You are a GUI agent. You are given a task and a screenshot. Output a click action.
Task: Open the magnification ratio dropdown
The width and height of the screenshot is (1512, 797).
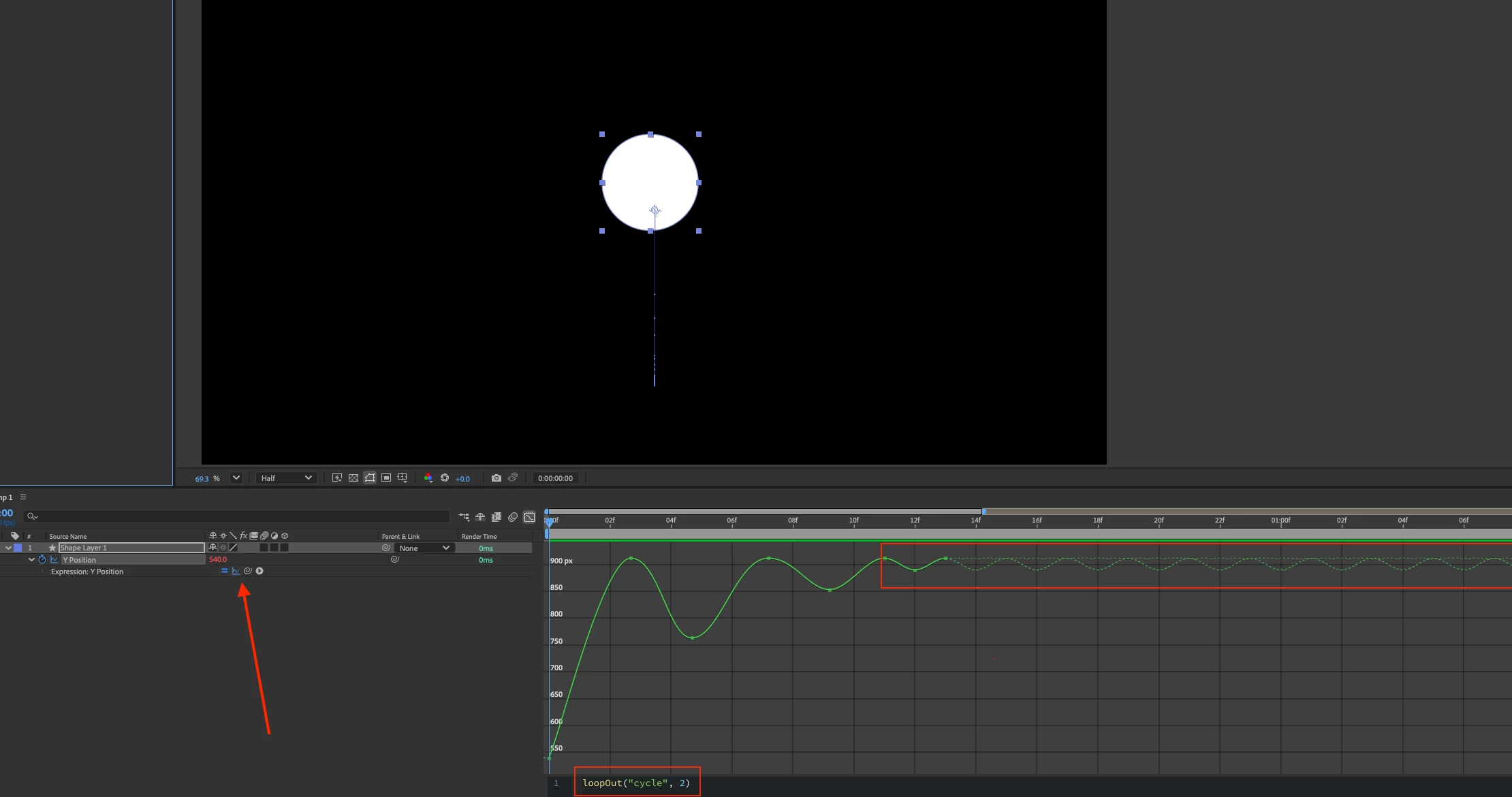(236, 478)
